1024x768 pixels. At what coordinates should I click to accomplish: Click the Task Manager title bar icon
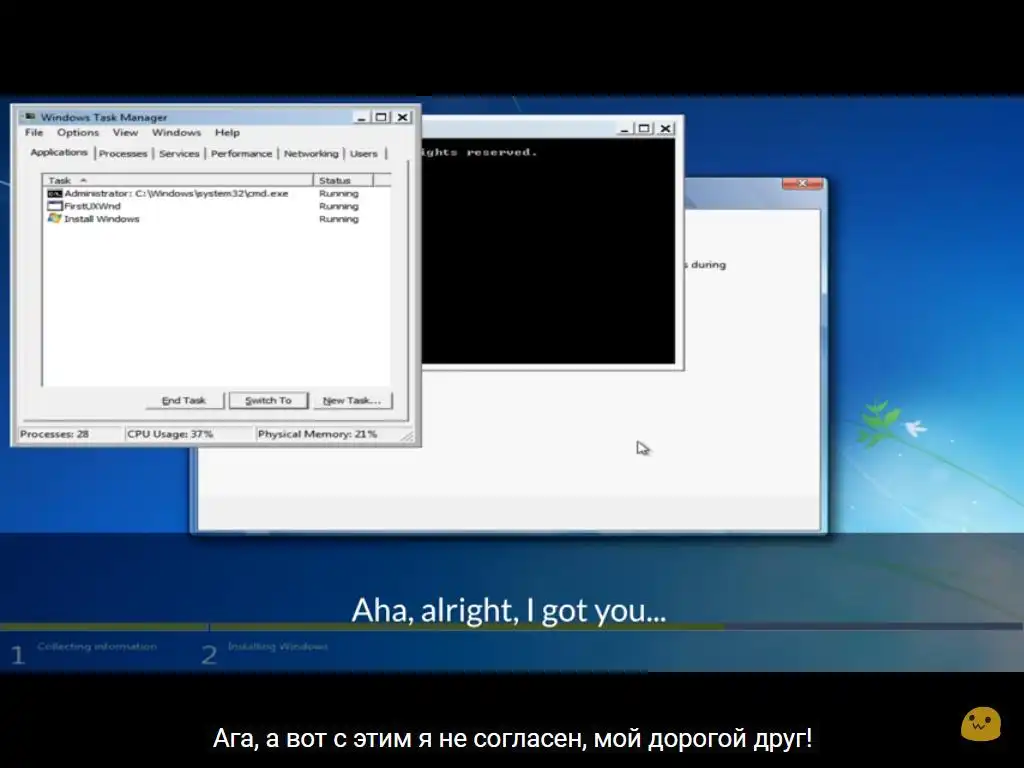tap(29, 117)
